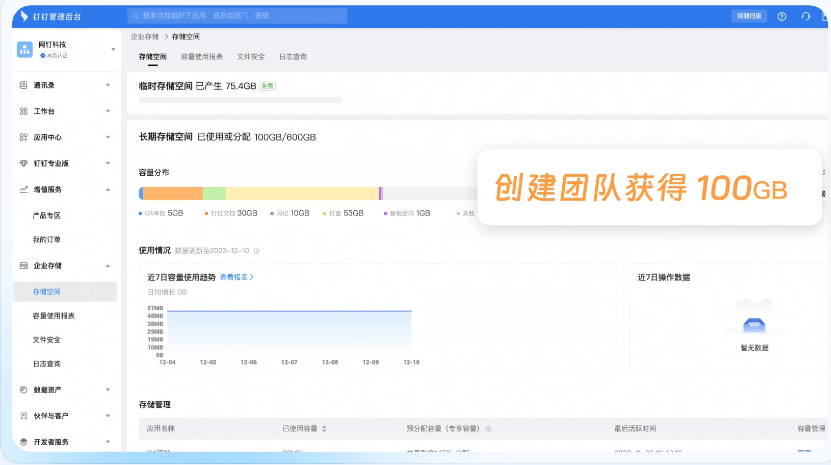Click the header search input field
831x465 pixels.
click(237, 16)
